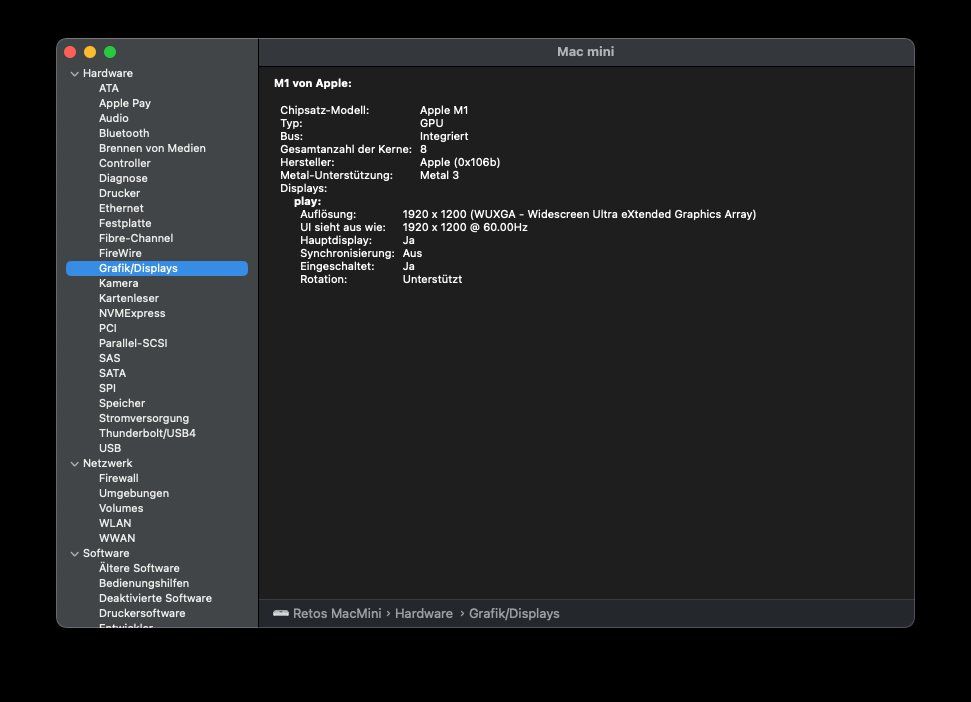Select Brennen von Medien

[x=152, y=148]
